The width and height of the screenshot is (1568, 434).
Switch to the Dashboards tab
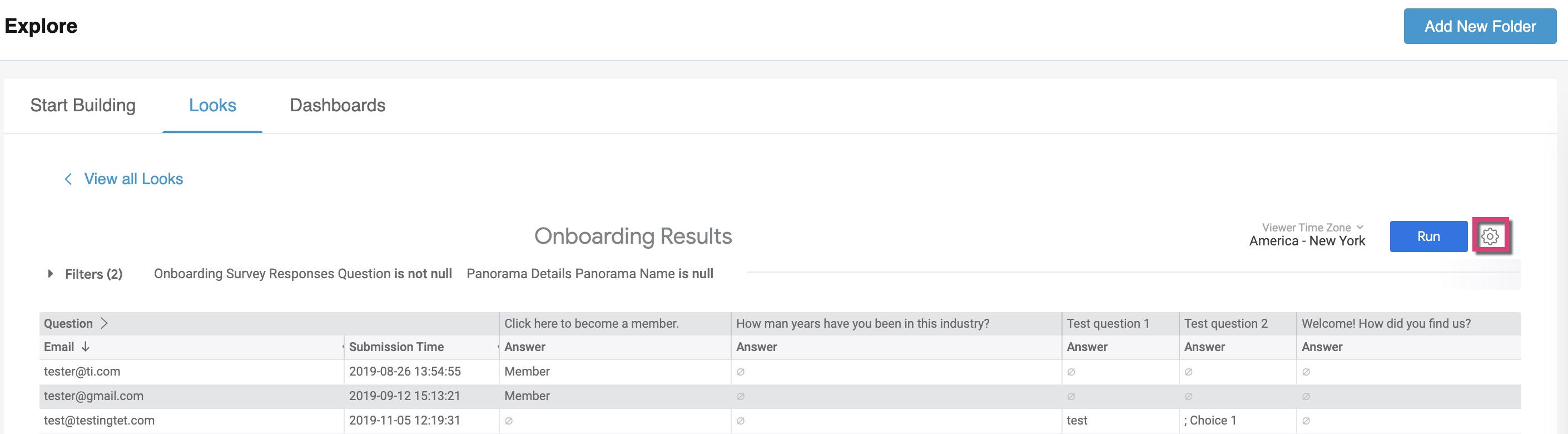click(337, 105)
